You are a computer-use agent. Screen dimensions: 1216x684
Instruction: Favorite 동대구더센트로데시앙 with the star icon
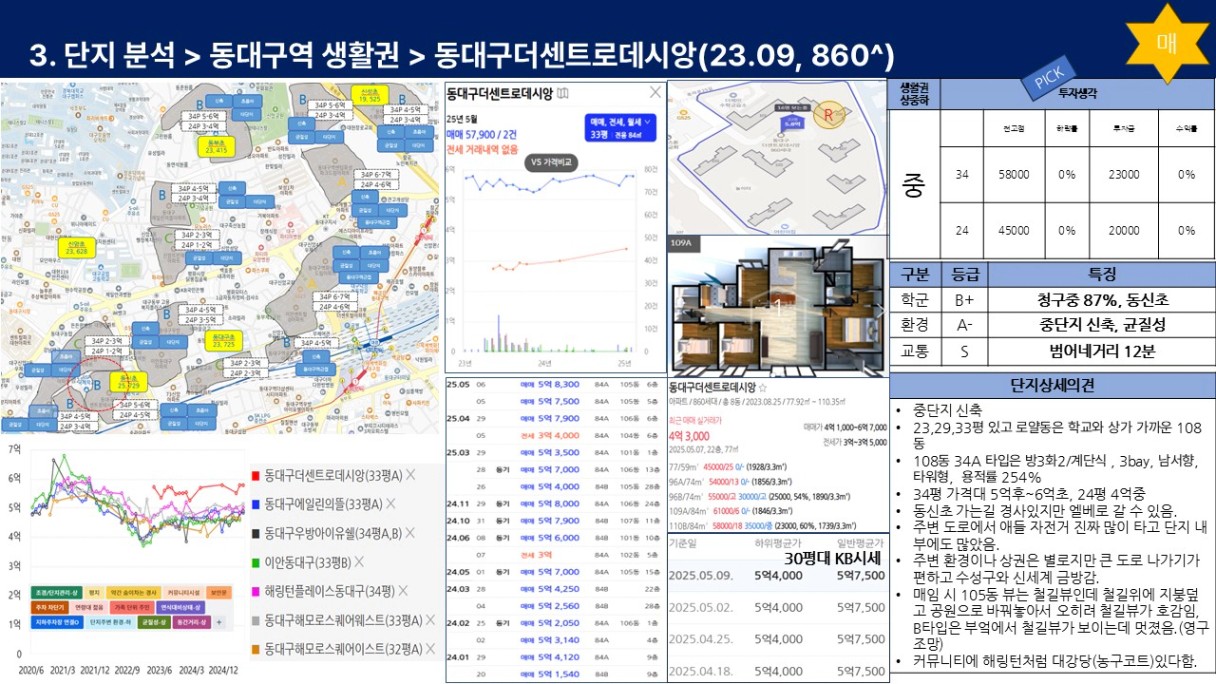762,386
